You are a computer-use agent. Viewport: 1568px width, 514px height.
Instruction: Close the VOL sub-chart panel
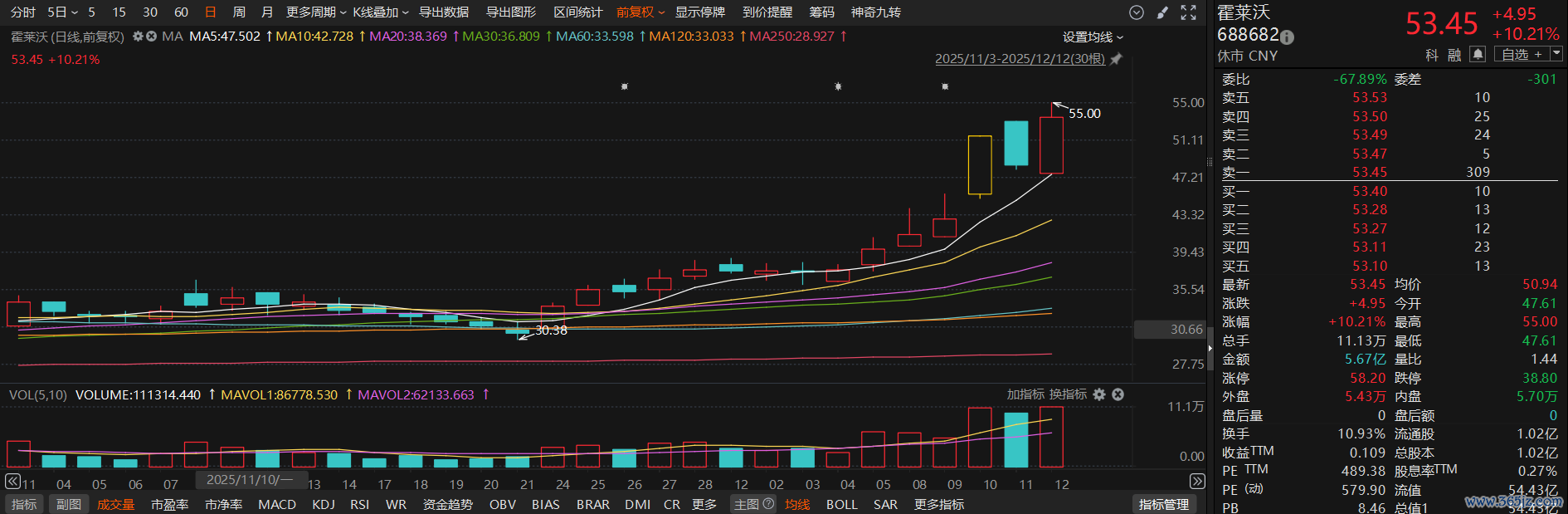1118,394
